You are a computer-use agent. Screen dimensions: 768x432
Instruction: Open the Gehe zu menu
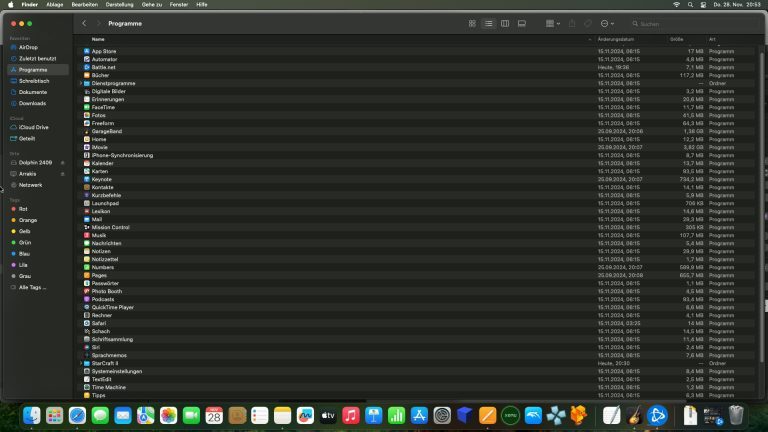[x=152, y=4]
